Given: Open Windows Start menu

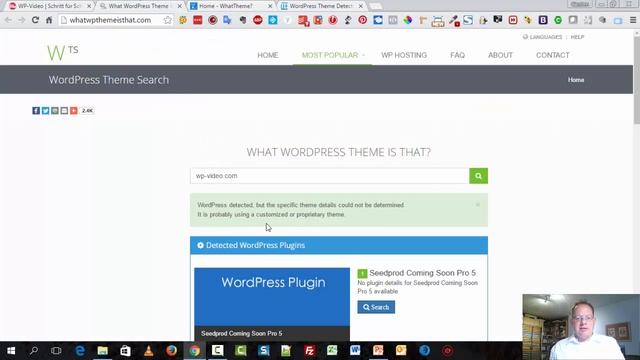Looking at the screenshot, I should 11,351.
